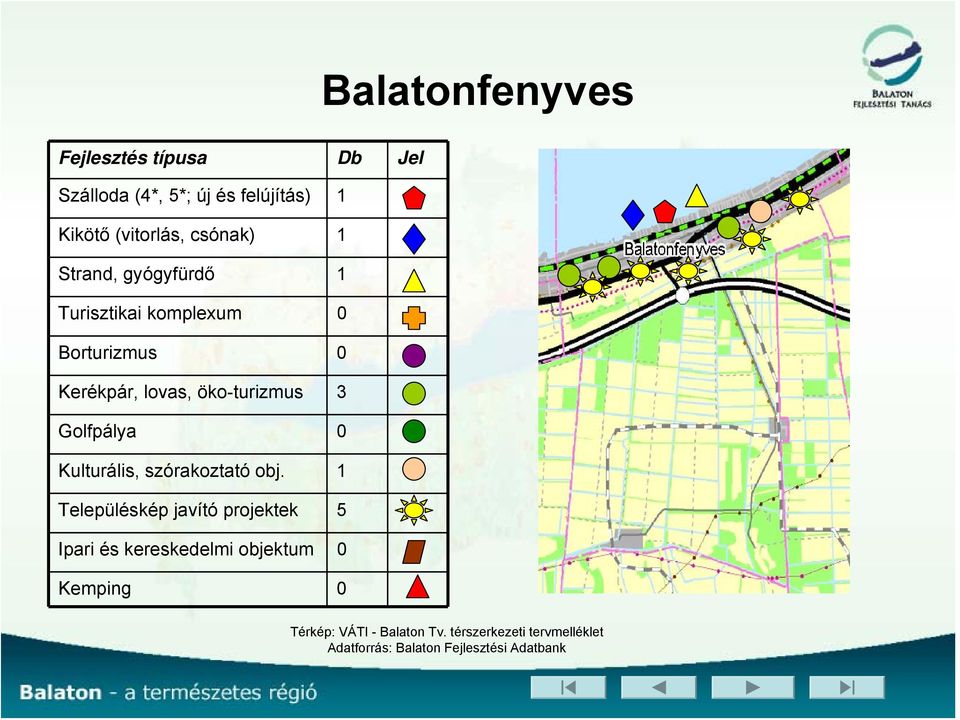960x720 pixels.
Task: Select the Db value 5 in Településkép row
Action: click(x=342, y=510)
